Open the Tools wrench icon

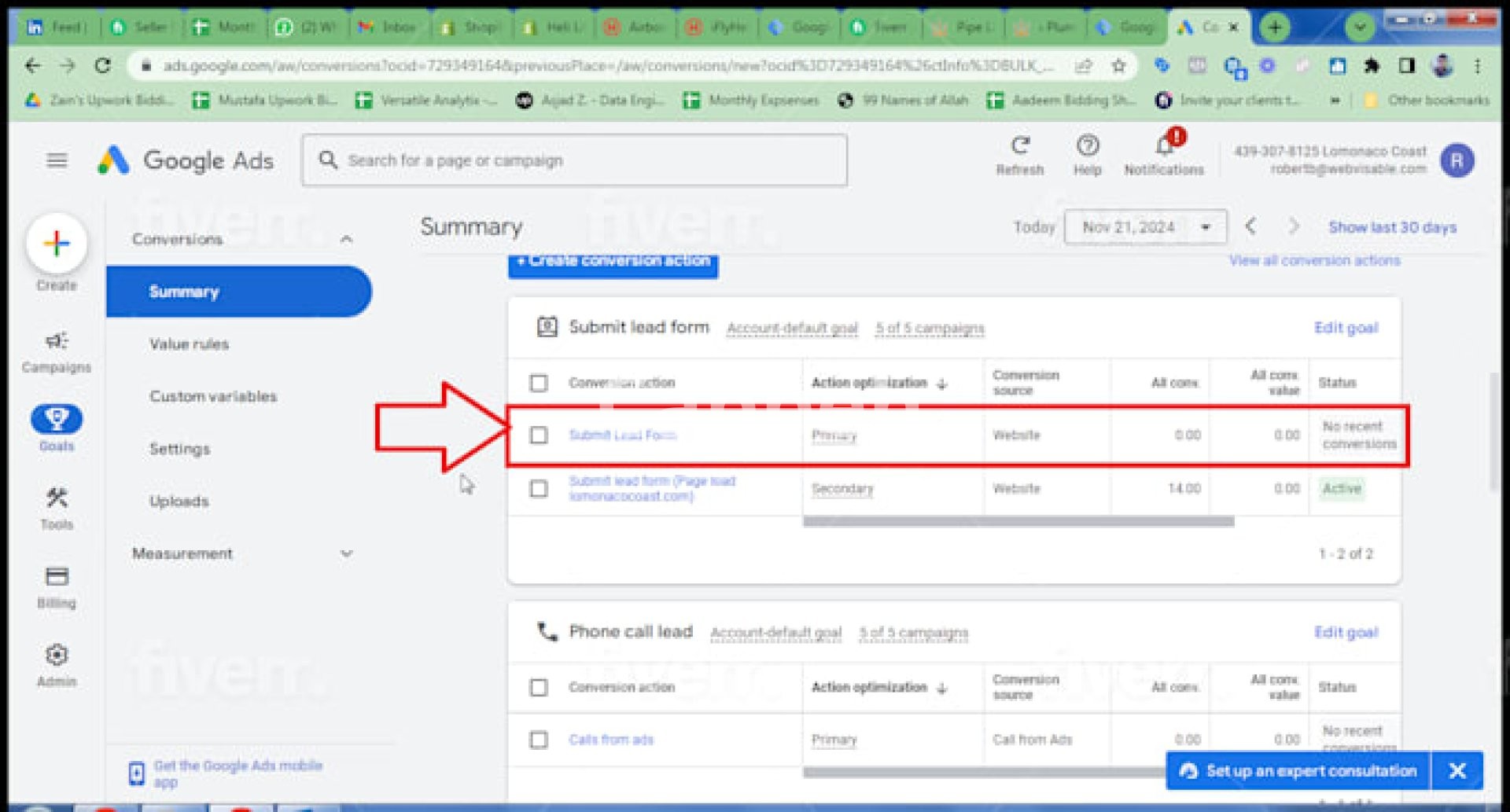pos(56,498)
